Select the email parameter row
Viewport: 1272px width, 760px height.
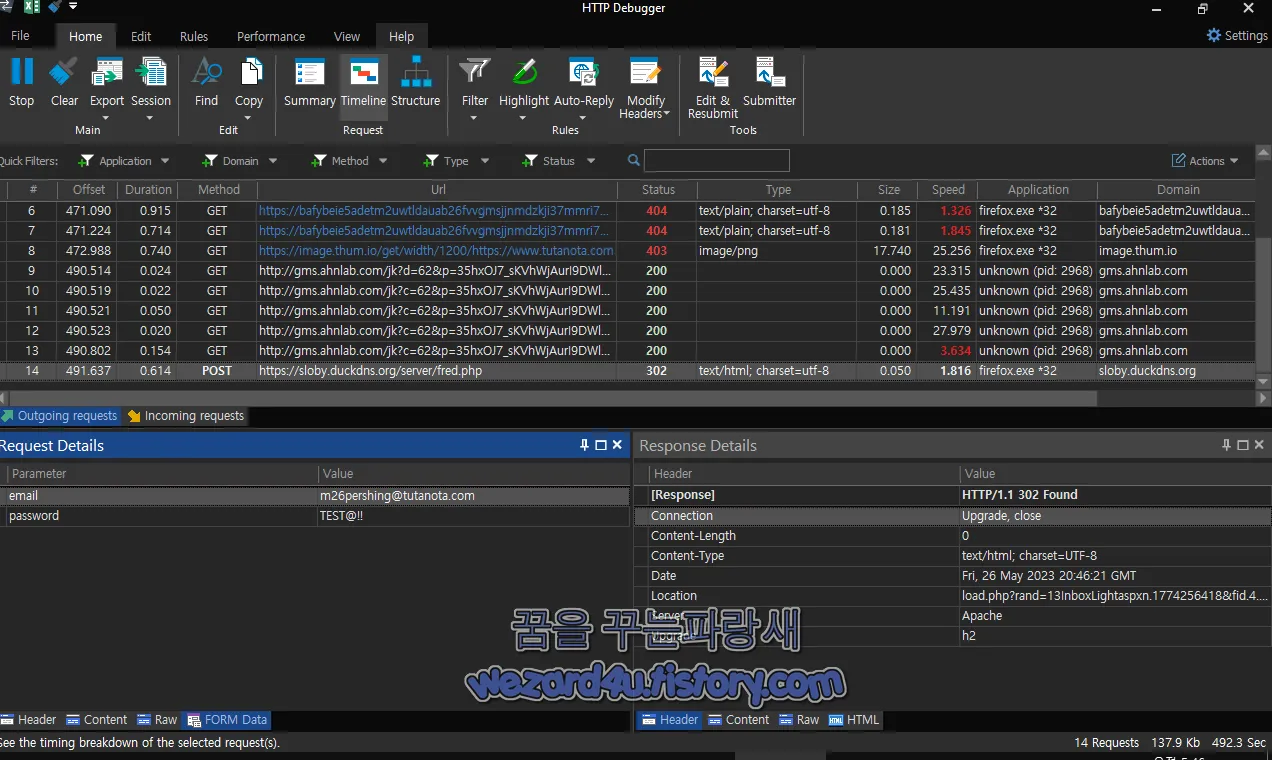[315, 496]
